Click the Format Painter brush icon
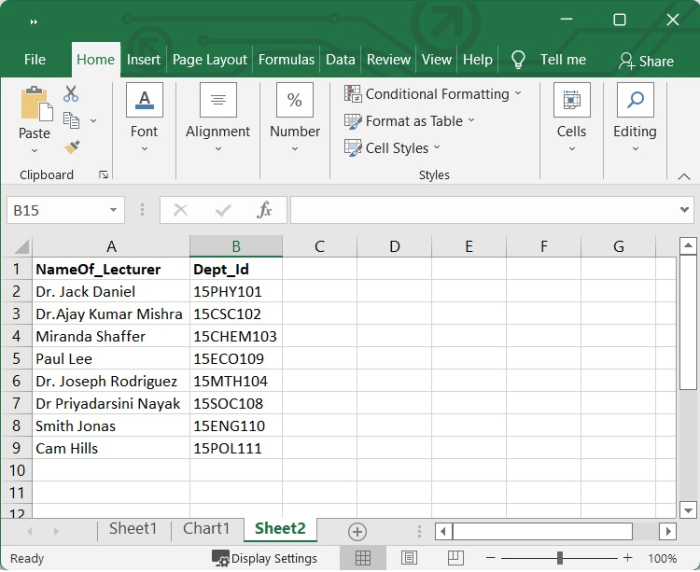This screenshot has width=700, height=572. coord(71,147)
